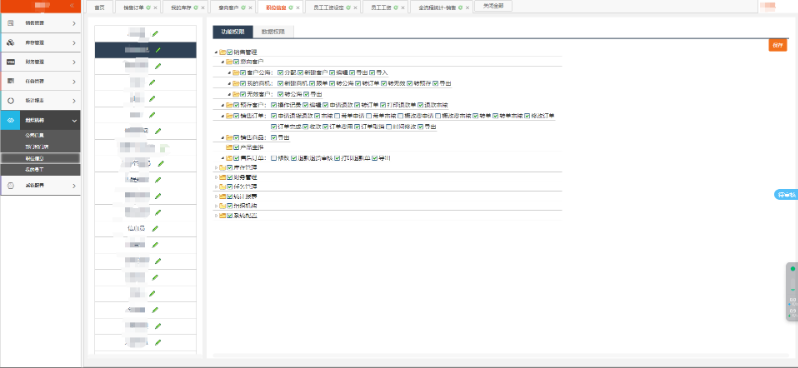The width and height of the screenshot is (798, 368).
Task: Refresh the 职位信息 tab via its green icon
Action: 291,8
